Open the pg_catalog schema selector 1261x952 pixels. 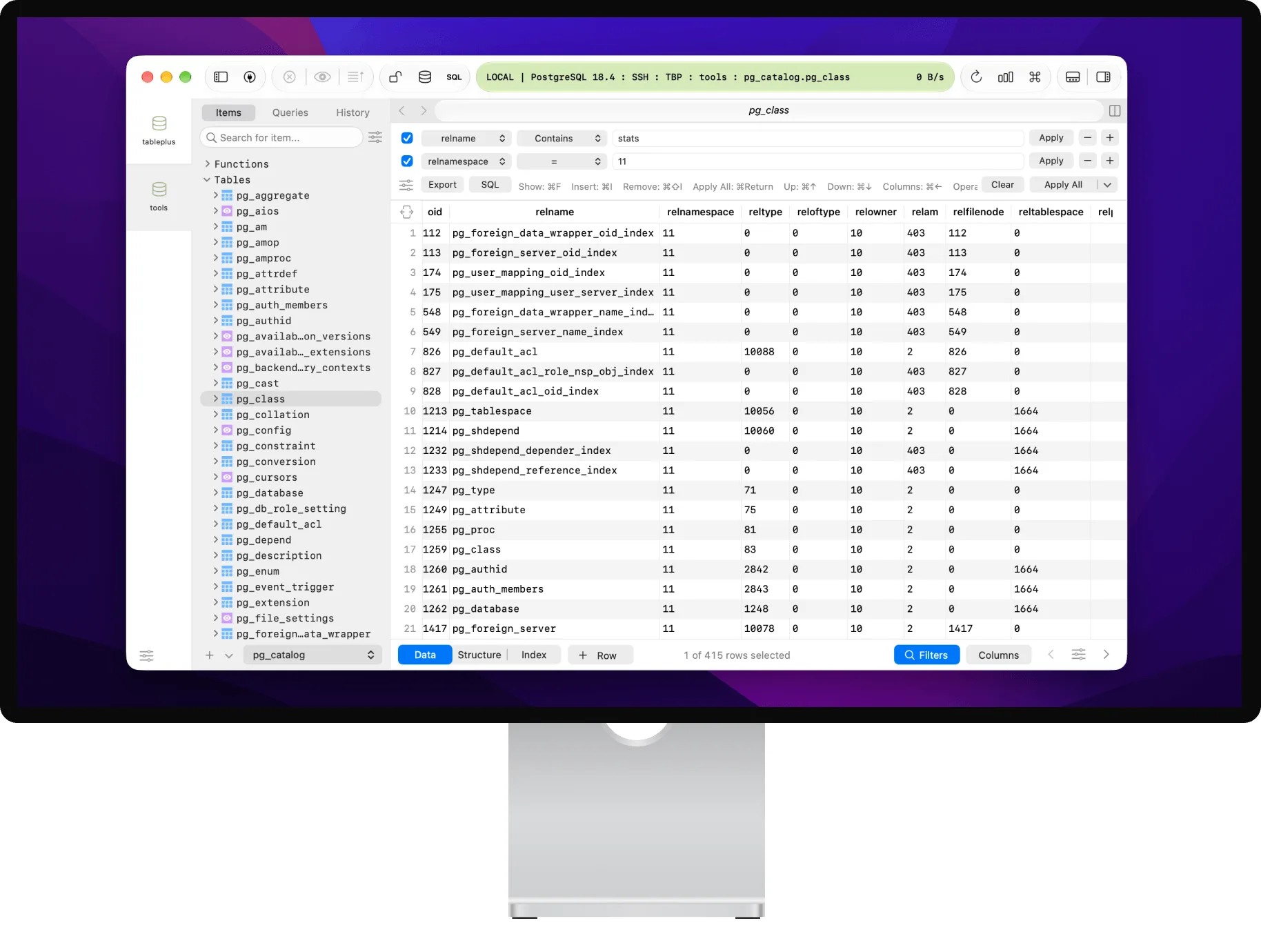tap(313, 655)
